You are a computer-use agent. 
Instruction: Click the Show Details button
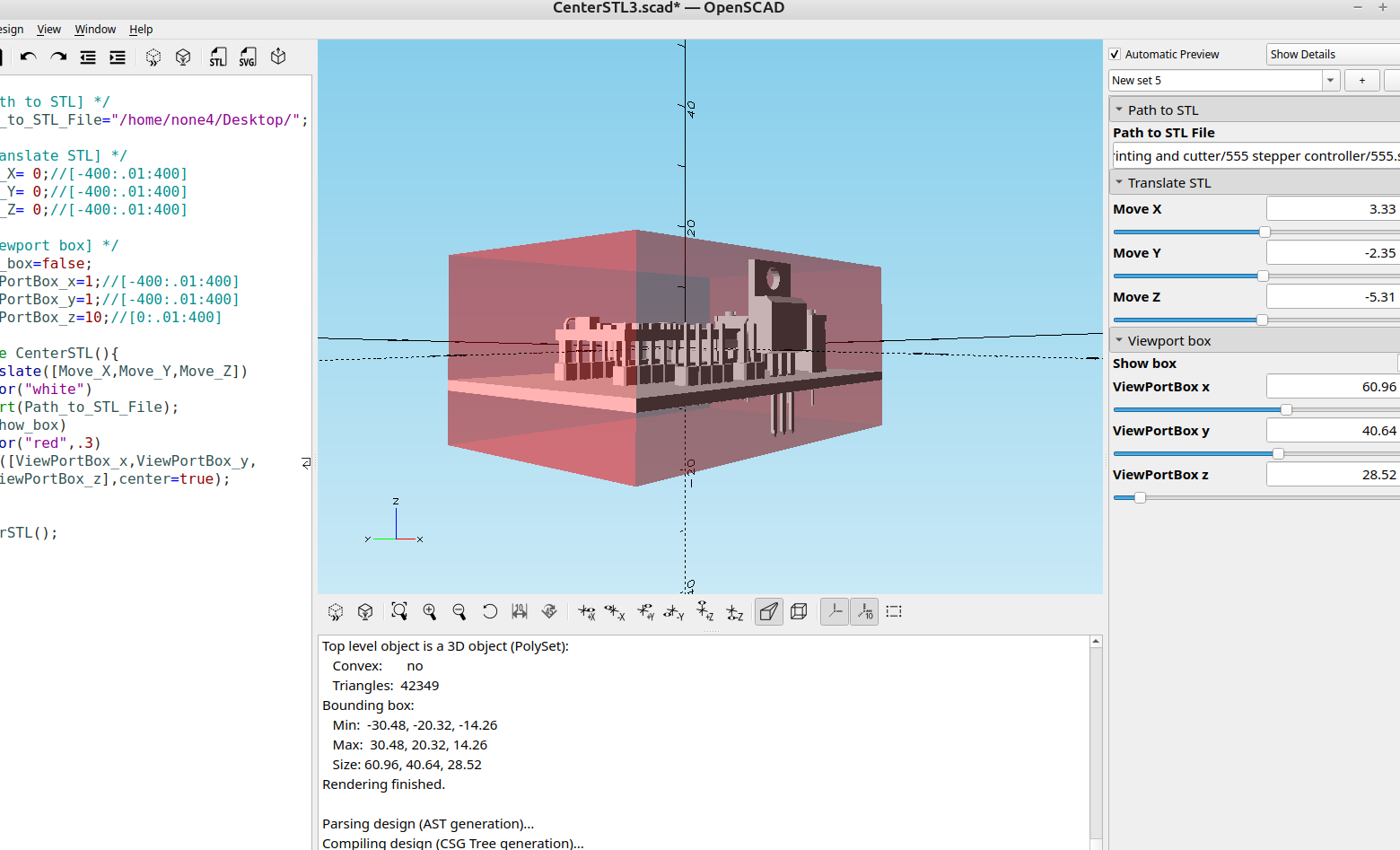tap(1303, 54)
